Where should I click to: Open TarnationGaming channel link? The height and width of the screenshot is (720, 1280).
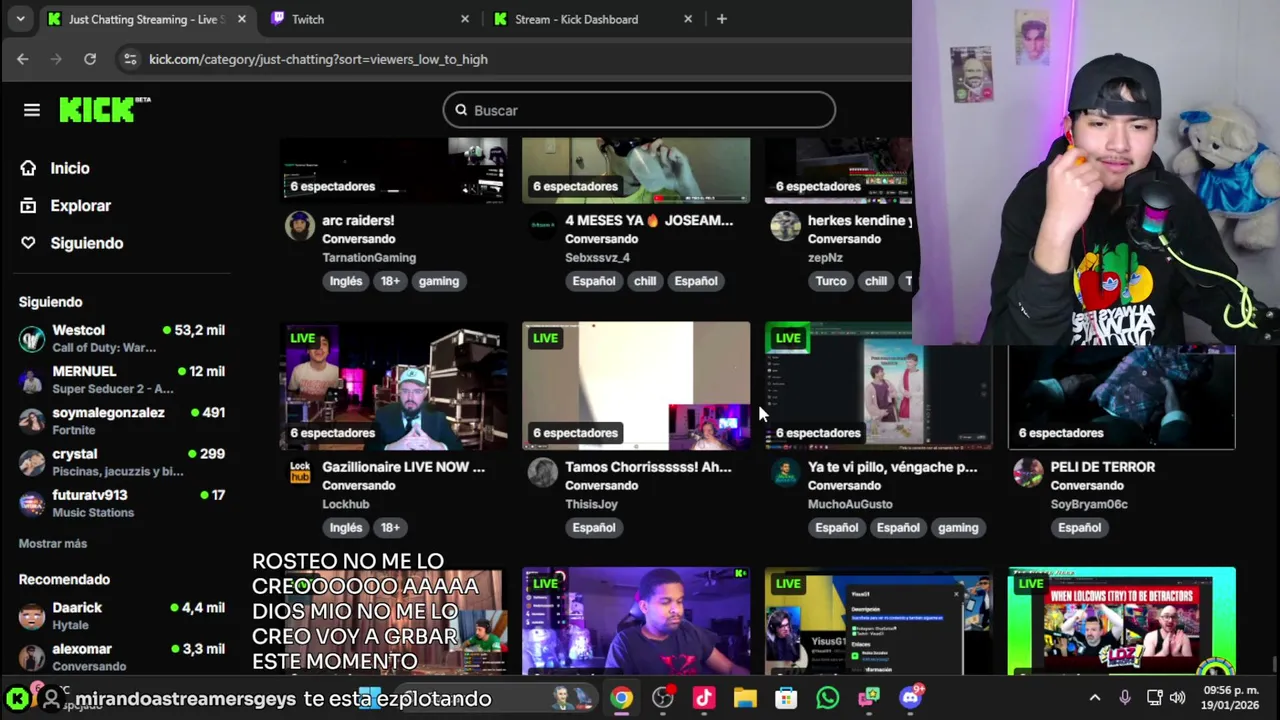pos(369,257)
